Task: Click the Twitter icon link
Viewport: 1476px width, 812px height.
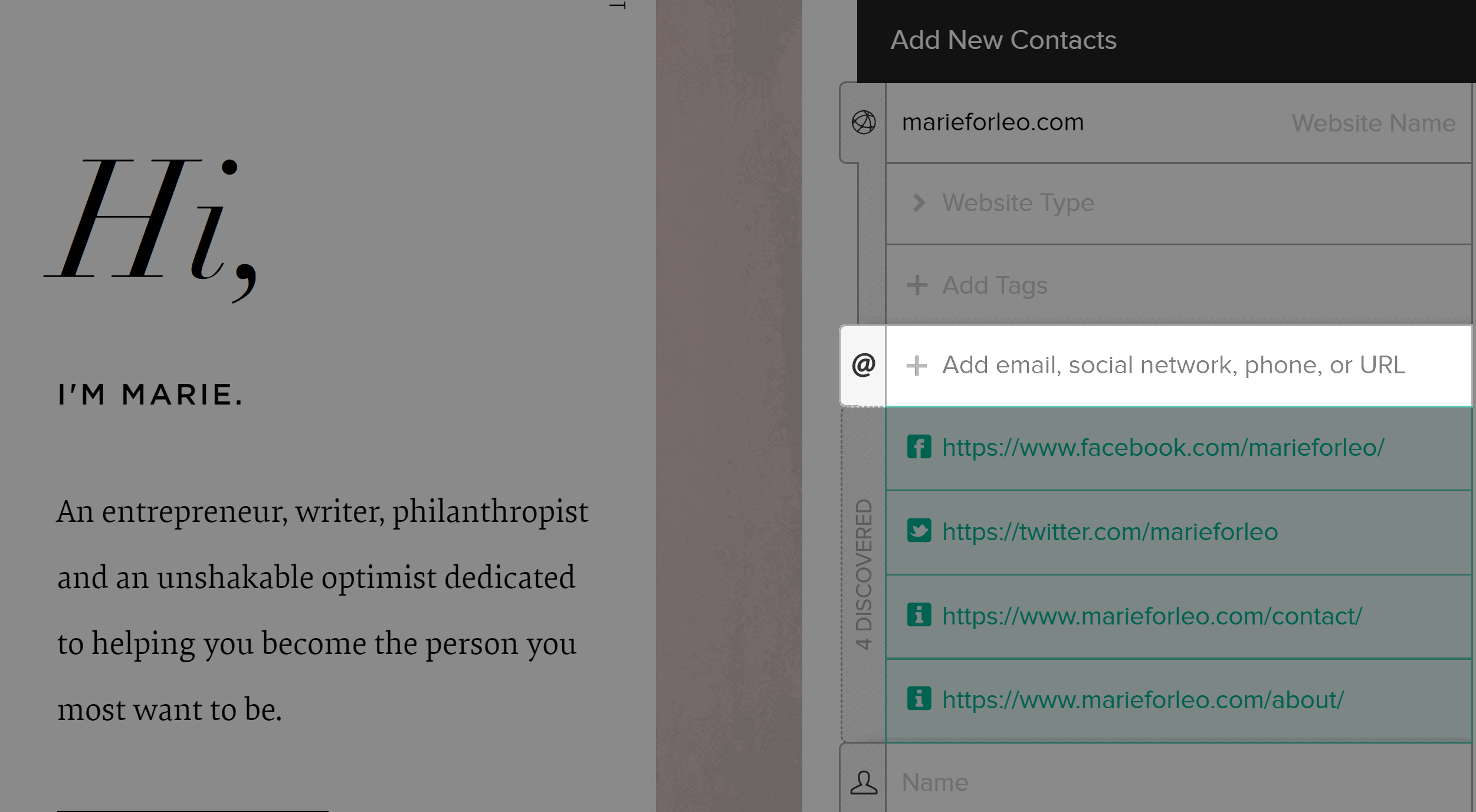Action: click(916, 531)
